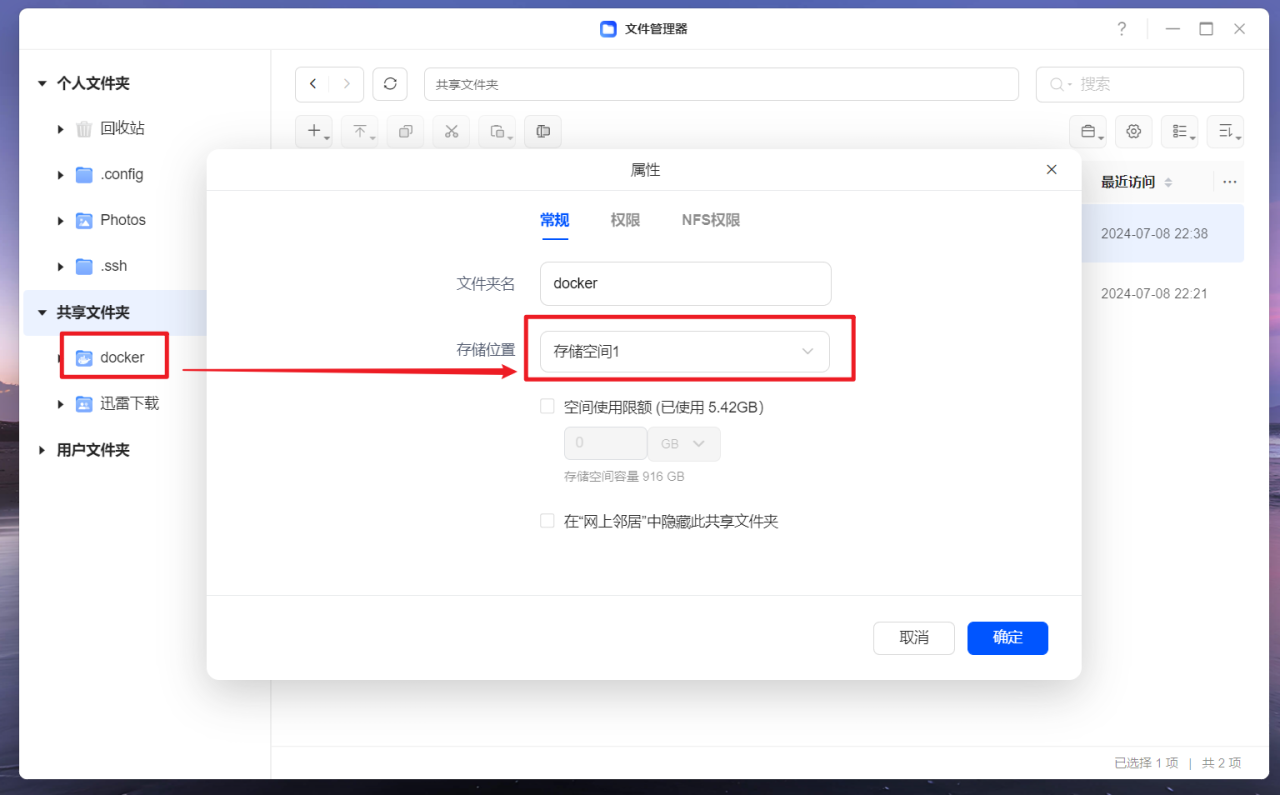Open dual-pane view via toolbar icon
The height and width of the screenshot is (795, 1280).
(542, 131)
